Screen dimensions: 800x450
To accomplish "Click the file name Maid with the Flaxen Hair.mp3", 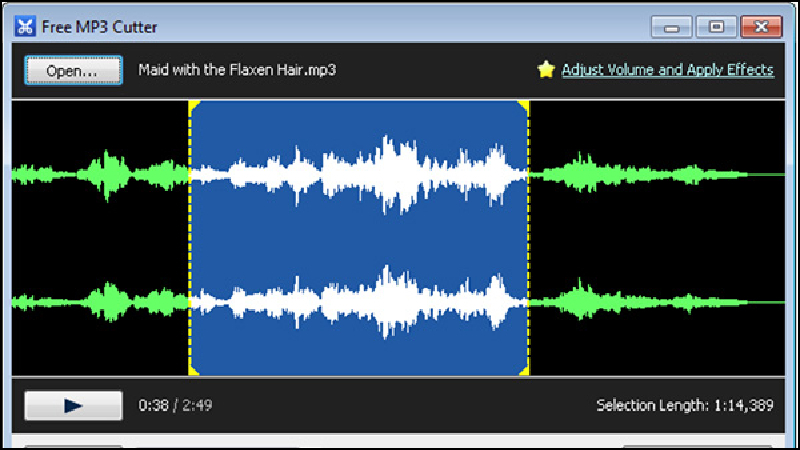I will coord(237,70).
